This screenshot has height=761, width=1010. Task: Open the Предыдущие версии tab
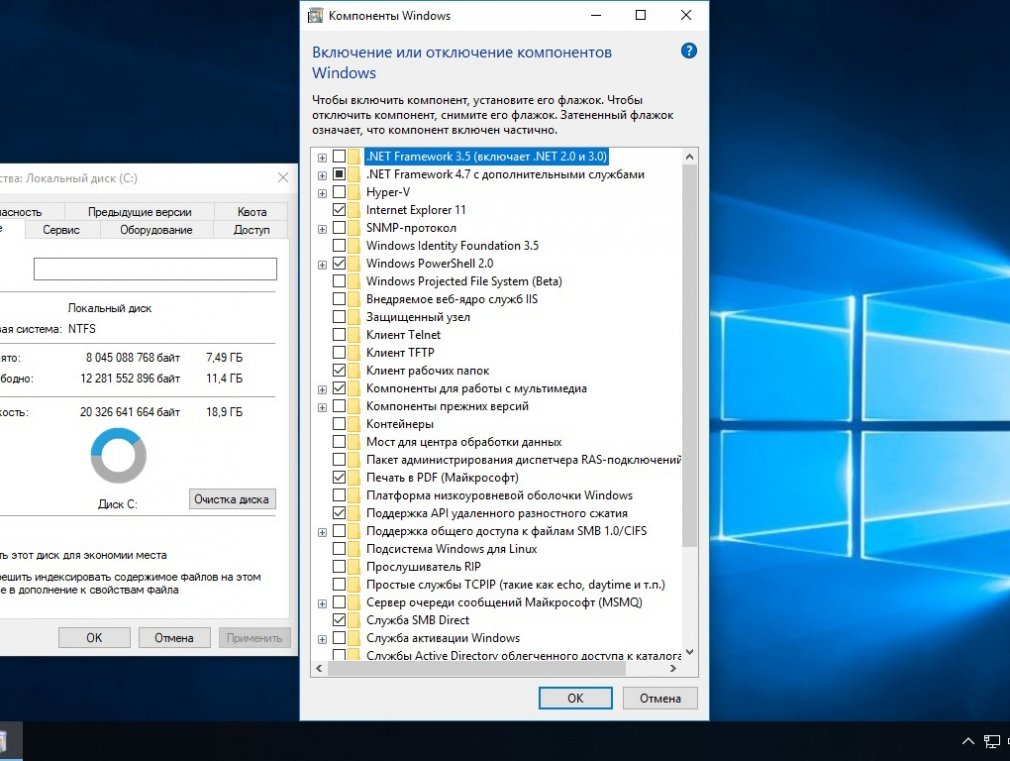tap(139, 212)
